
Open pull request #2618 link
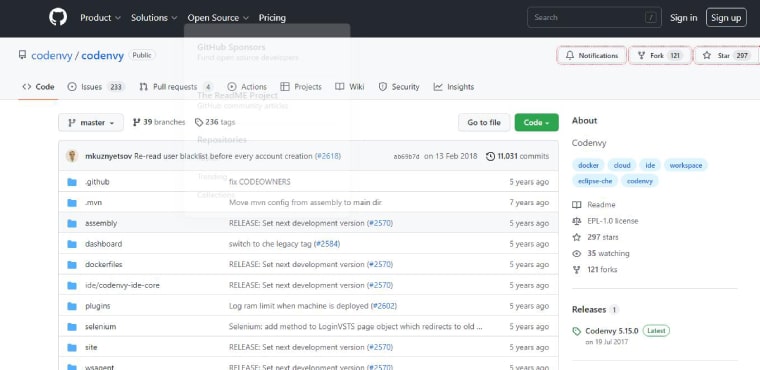pos(328,156)
